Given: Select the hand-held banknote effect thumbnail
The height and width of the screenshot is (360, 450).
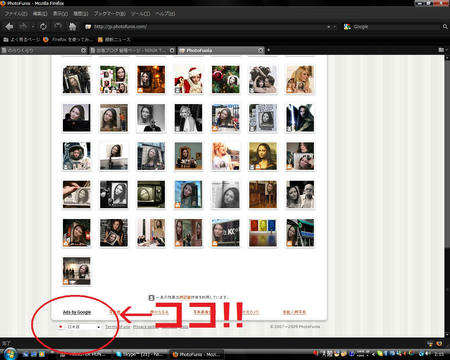Looking at the screenshot, I should click(76, 194).
